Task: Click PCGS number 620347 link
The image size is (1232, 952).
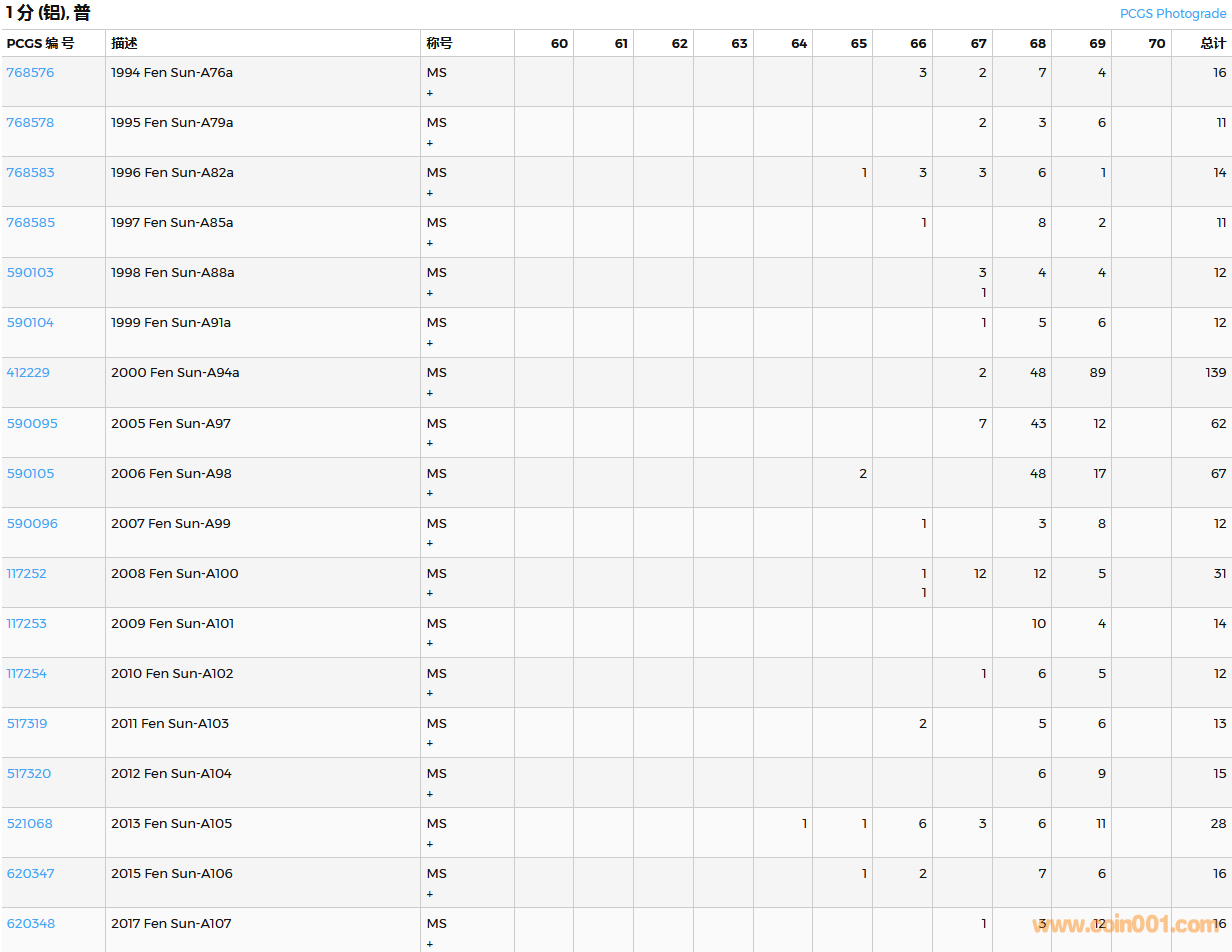Action: (30, 874)
